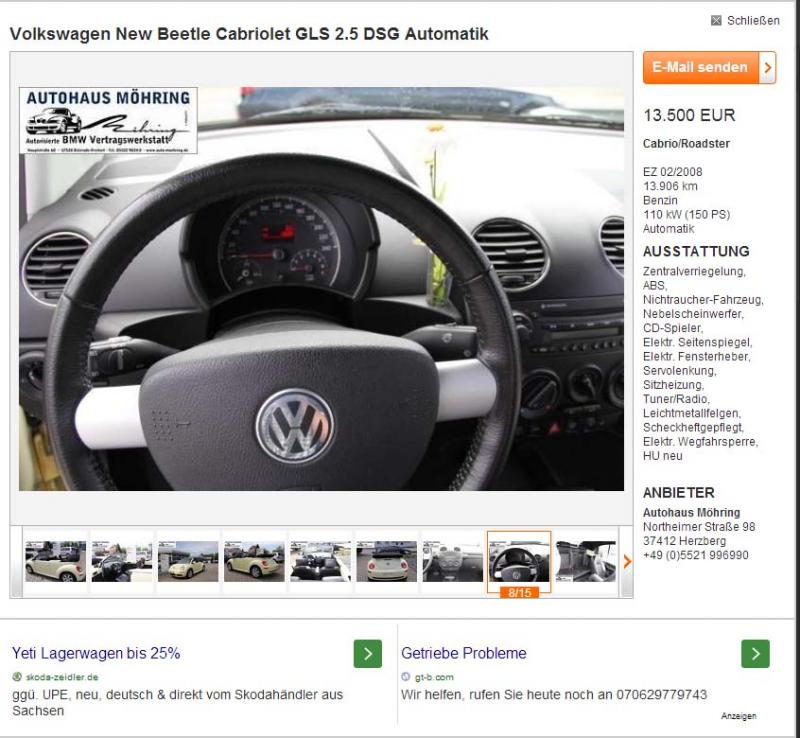This screenshot has height=738, width=800.
Task: Select the ninth thumbnail showing the seats
Action: coord(585,561)
